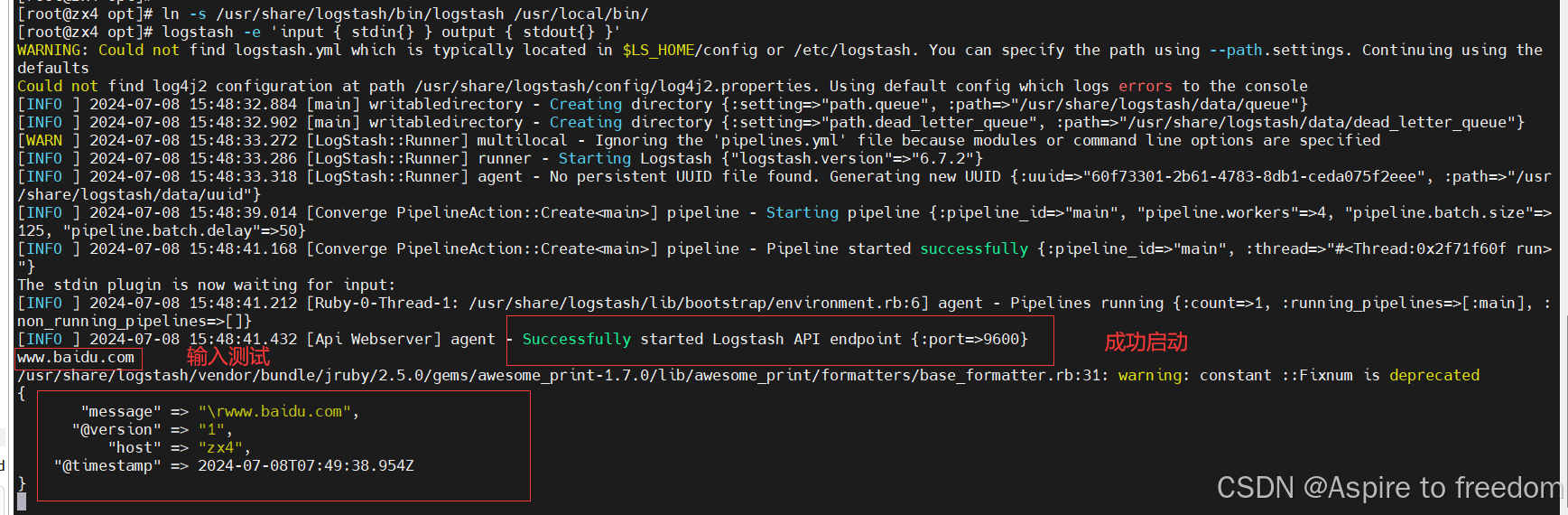
Task: Click the '"@version"' key
Action: click(116, 429)
